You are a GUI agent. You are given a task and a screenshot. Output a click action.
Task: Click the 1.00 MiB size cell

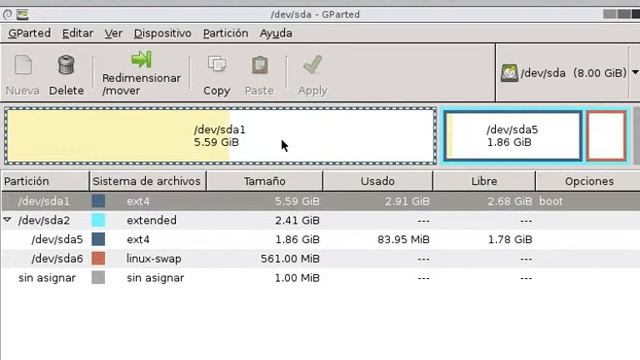coord(297,278)
